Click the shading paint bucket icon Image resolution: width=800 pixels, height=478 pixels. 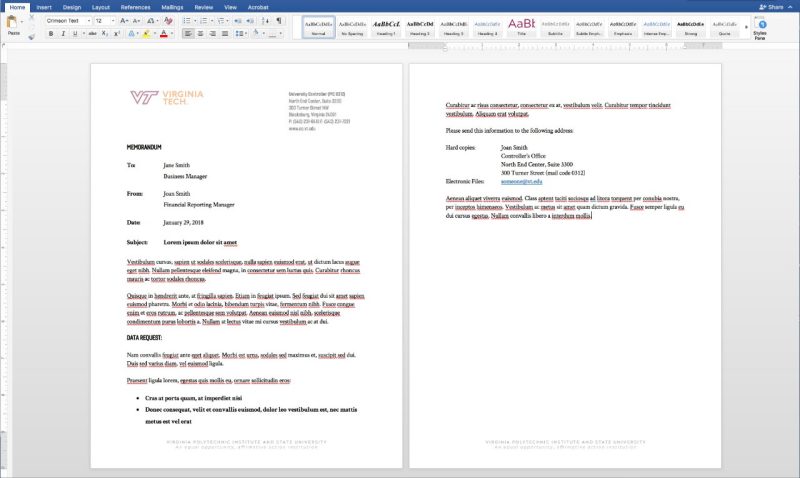256,34
